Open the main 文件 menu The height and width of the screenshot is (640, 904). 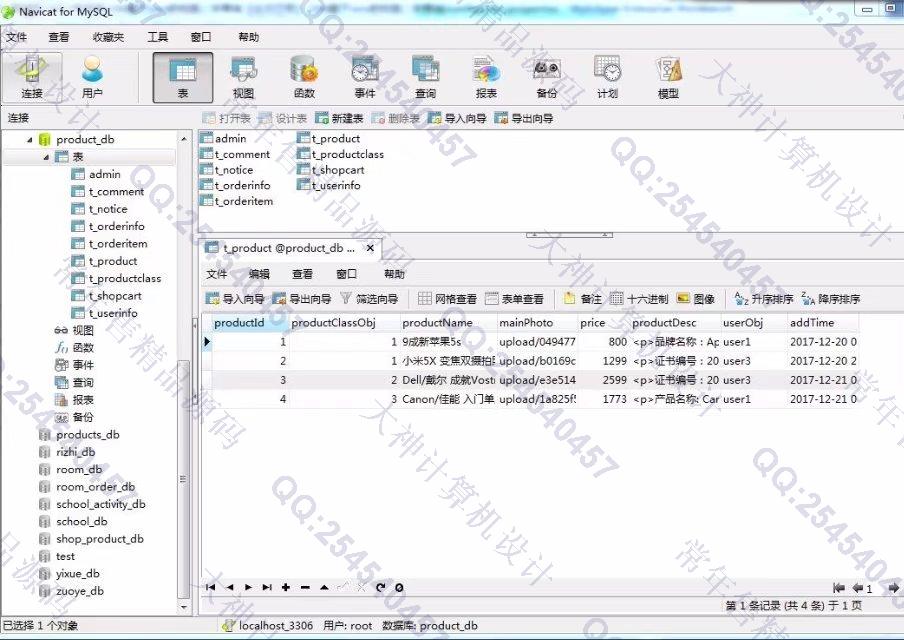click(17, 37)
